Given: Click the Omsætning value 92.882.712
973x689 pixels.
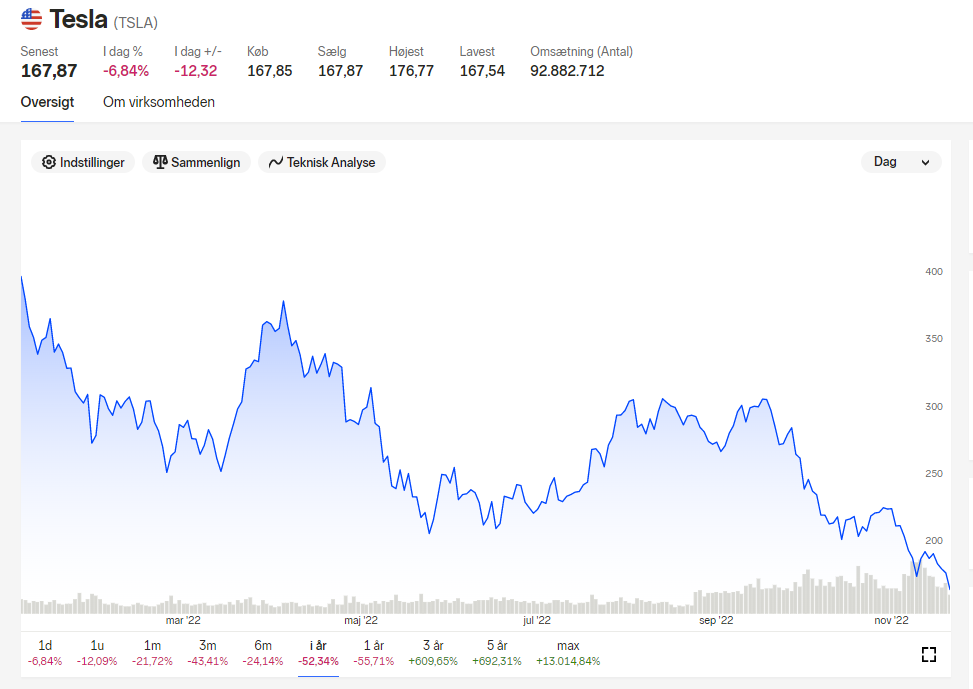Looking at the screenshot, I should click(567, 71).
